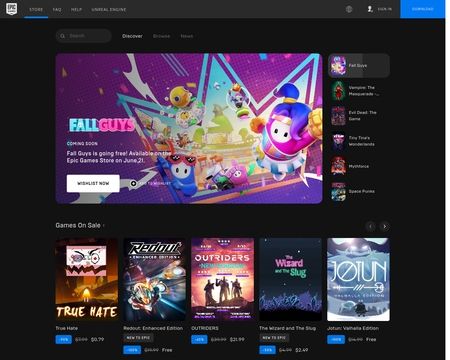Click the Sign In user icon
This screenshot has height=360, width=450.
tap(370, 9)
